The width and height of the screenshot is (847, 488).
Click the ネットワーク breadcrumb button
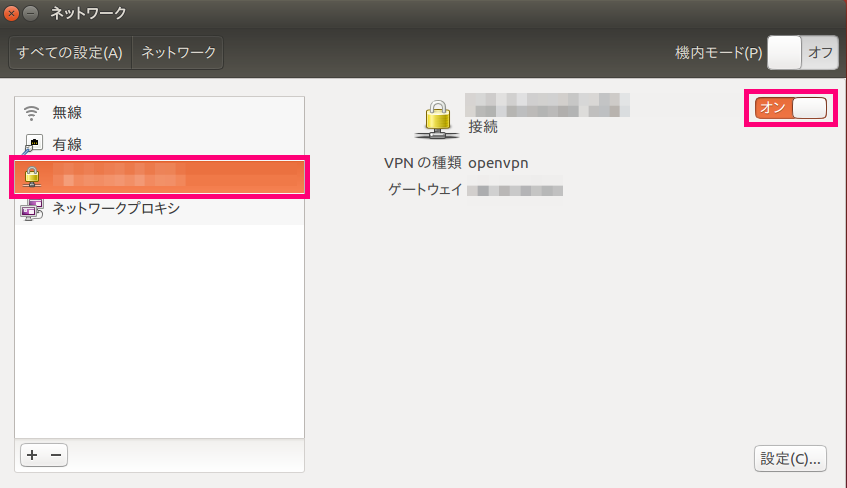tap(178, 52)
